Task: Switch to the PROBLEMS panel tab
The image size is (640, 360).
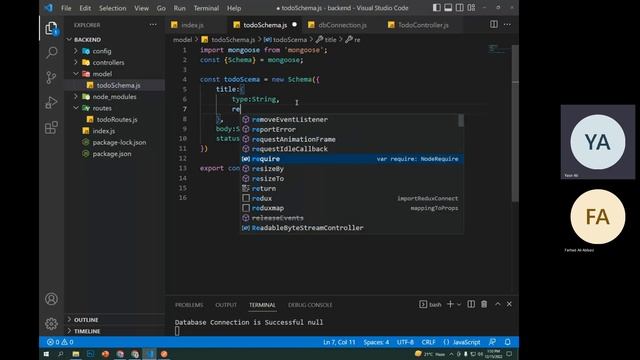Action: (189, 305)
